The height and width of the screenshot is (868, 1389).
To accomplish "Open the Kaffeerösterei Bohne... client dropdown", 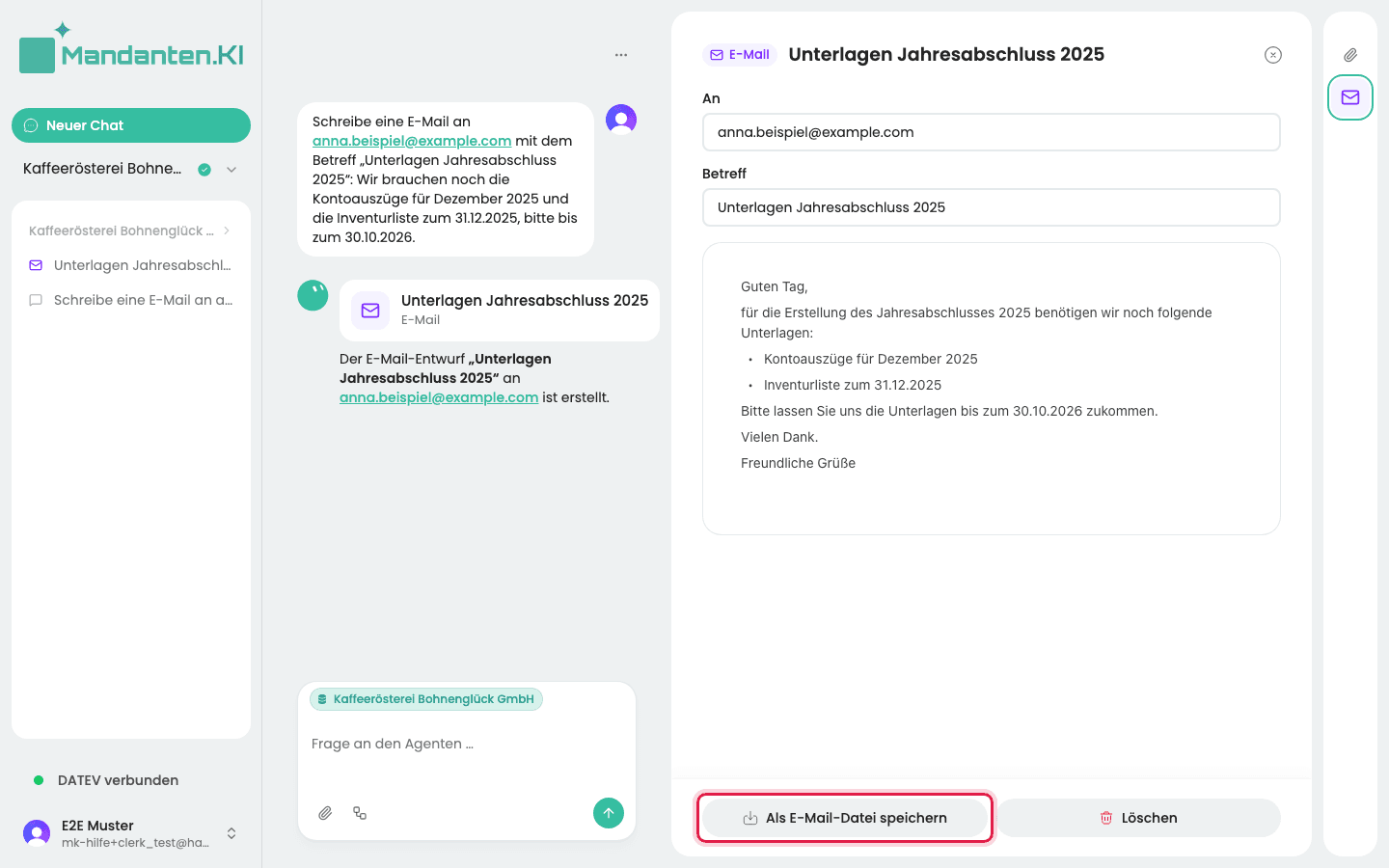I will [x=131, y=169].
